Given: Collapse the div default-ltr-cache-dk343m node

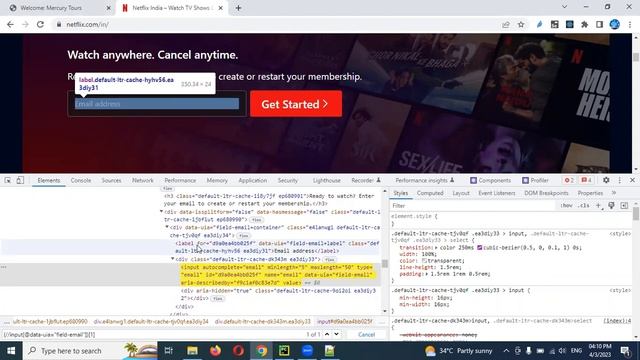Looking at the screenshot, I should click(173, 259).
